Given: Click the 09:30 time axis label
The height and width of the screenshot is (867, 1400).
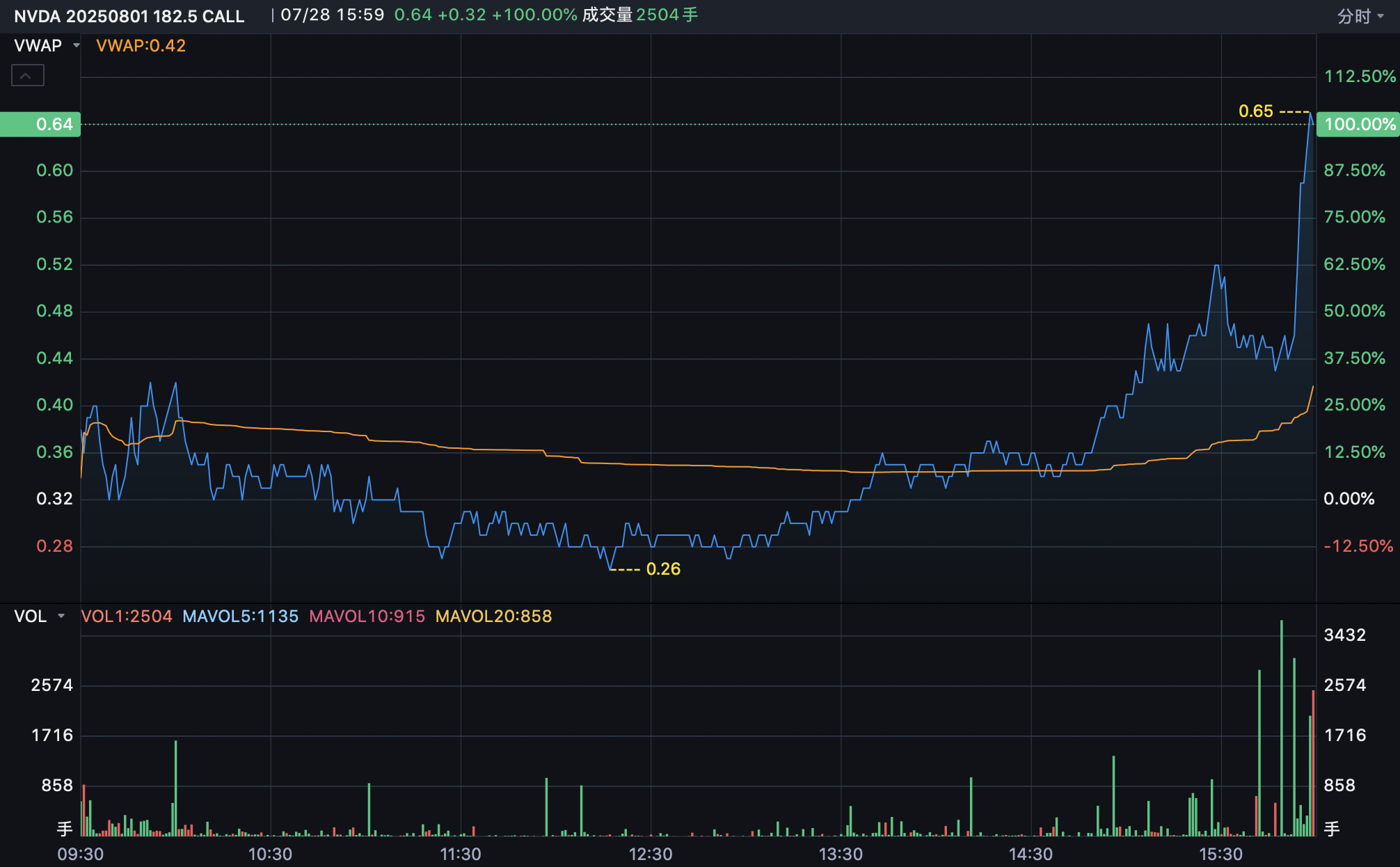Looking at the screenshot, I should tap(81, 854).
